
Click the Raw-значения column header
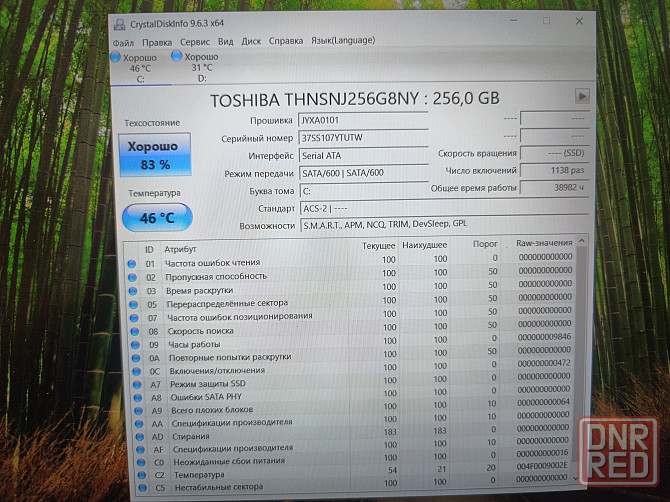click(544, 243)
